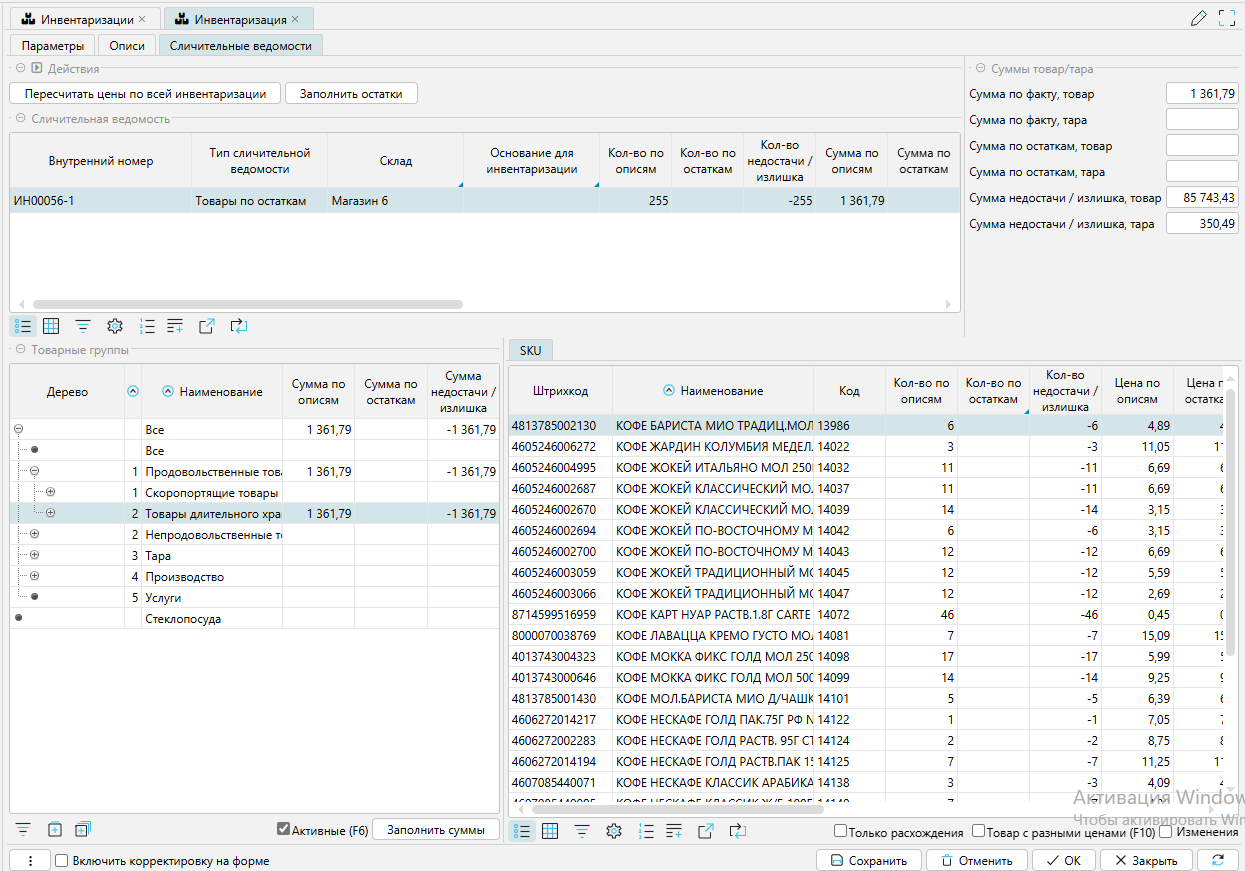
Task: Click the filter icon above Товарные группы panel
Action: [x=83, y=326]
